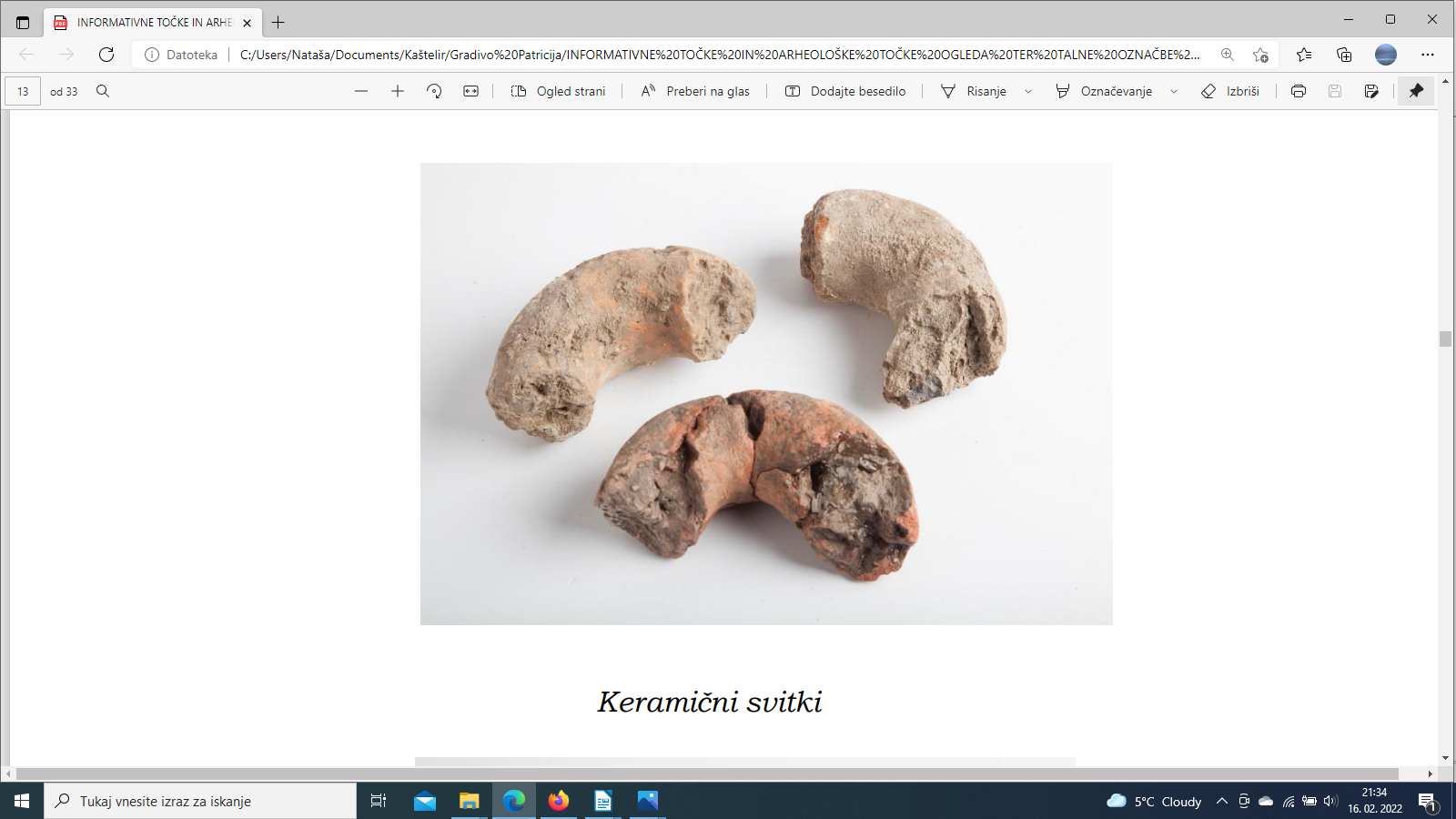The image size is (1456, 819).
Task: Click the fit to width icon
Action: [x=470, y=91]
